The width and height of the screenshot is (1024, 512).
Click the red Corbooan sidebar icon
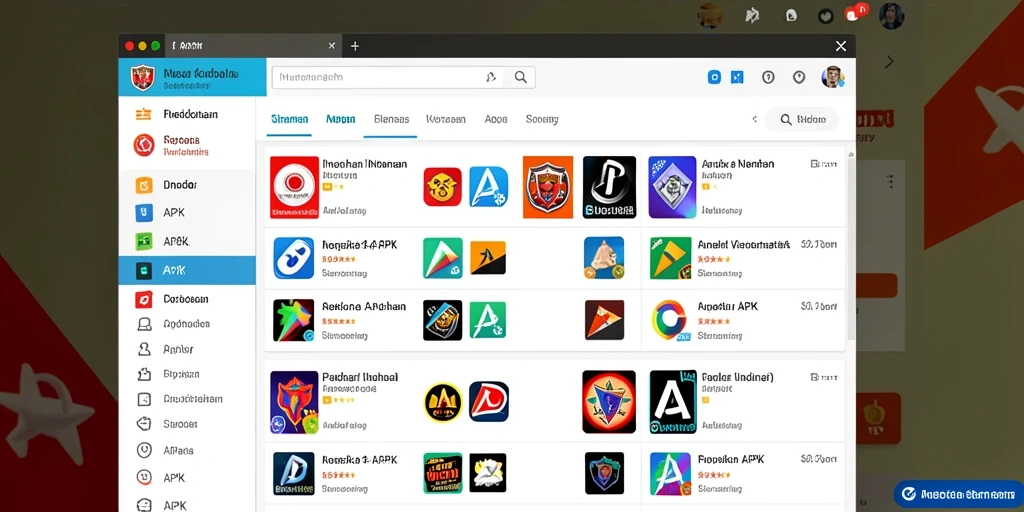click(144, 299)
